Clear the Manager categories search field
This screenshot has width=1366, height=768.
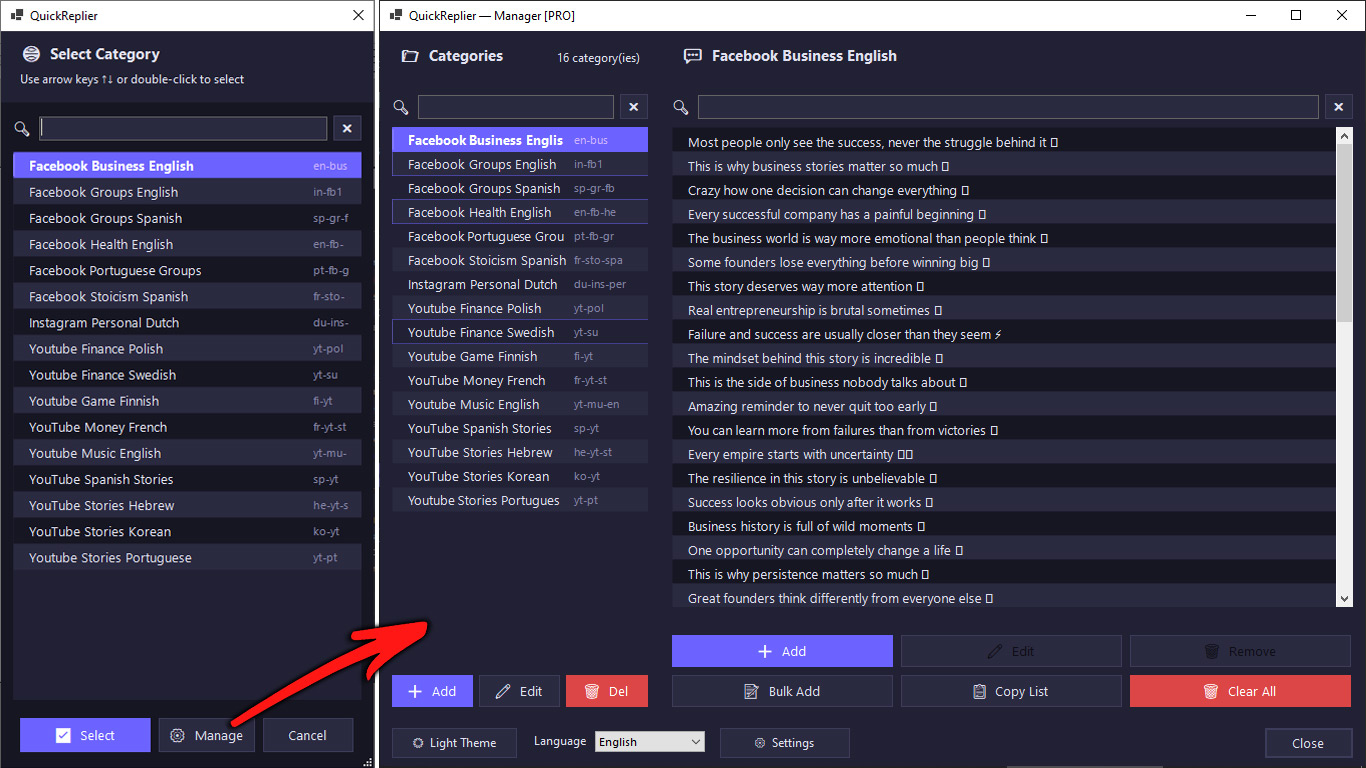coord(634,107)
